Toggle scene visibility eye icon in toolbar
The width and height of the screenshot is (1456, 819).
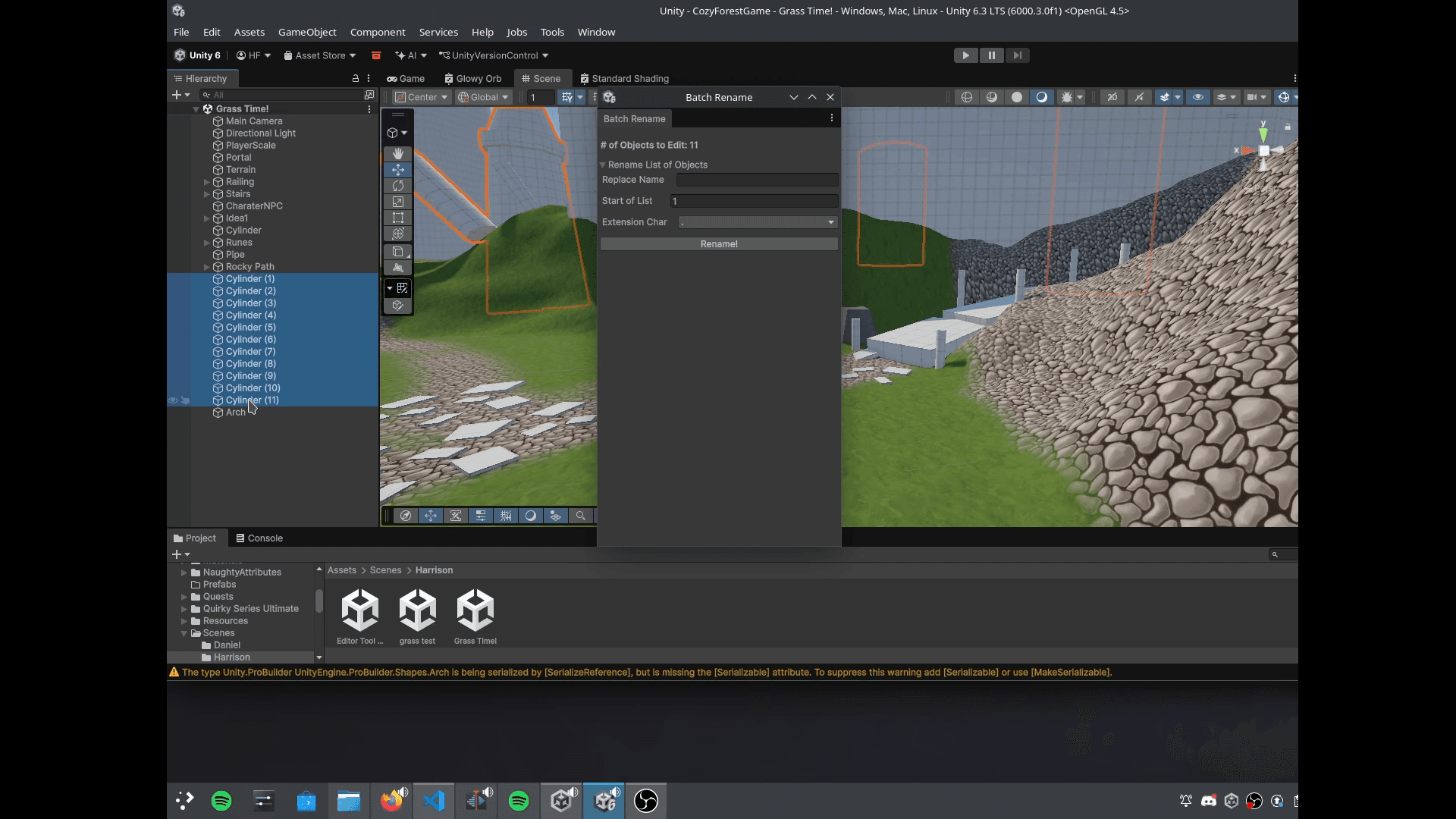(x=1197, y=97)
